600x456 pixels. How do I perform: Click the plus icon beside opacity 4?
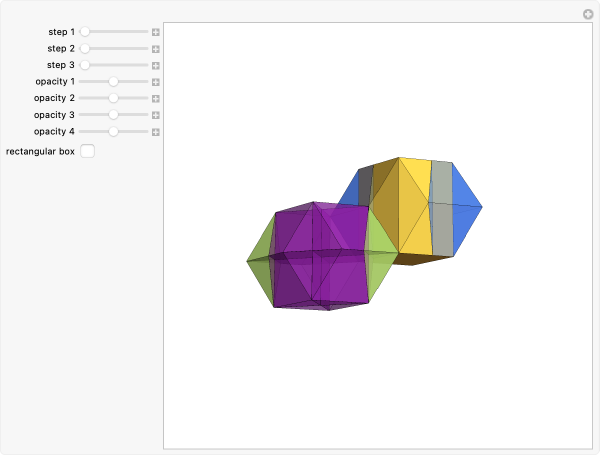coord(156,131)
